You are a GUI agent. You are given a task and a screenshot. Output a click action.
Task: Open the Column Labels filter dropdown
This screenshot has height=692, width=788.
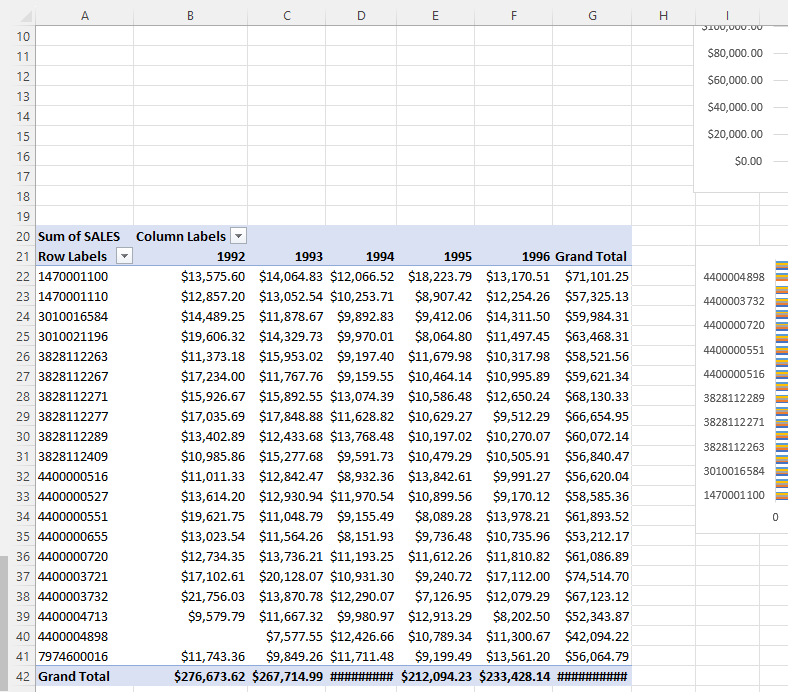point(238,236)
